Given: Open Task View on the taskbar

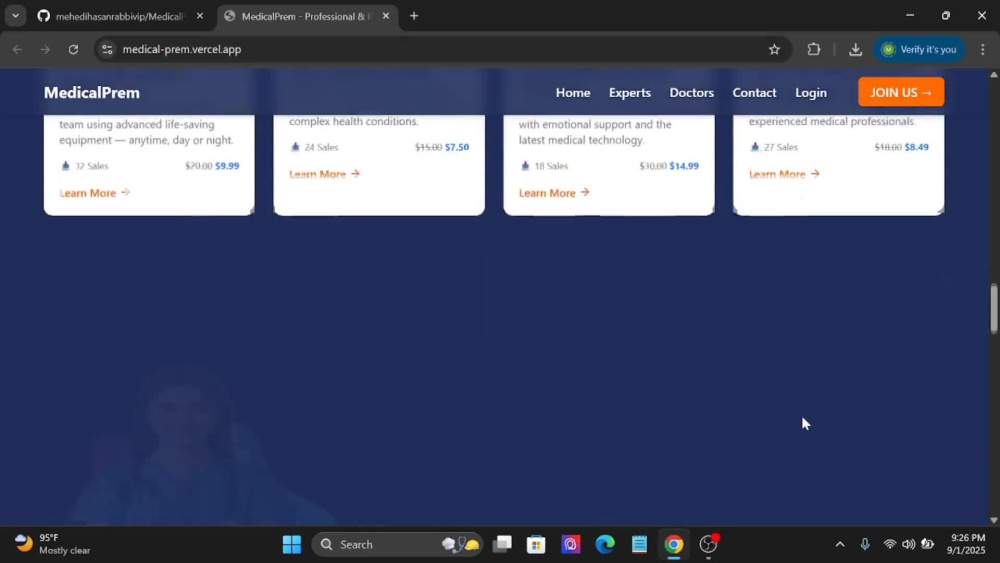Looking at the screenshot, I should tap(503, 544).
